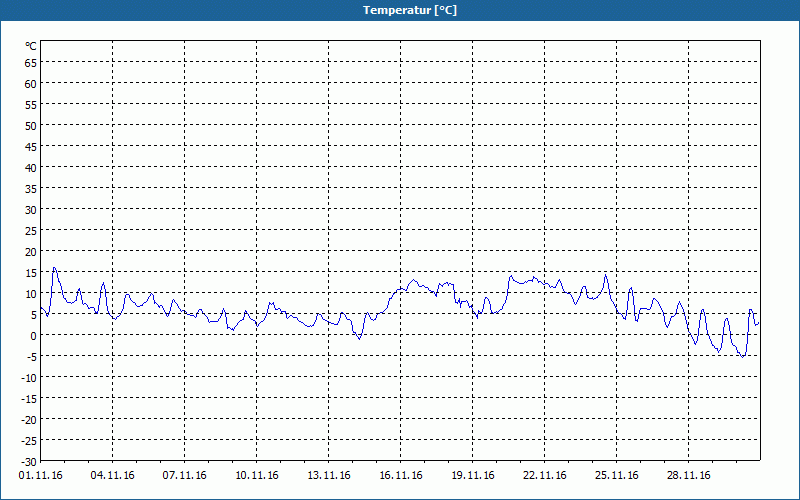Click the 19.11.16 date label
Screen dimensions: 800x500
pos(472,475)
